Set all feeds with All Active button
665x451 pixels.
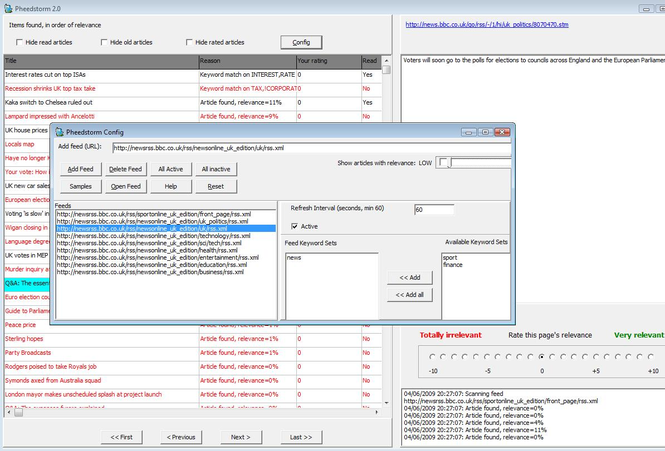[171, 169]
